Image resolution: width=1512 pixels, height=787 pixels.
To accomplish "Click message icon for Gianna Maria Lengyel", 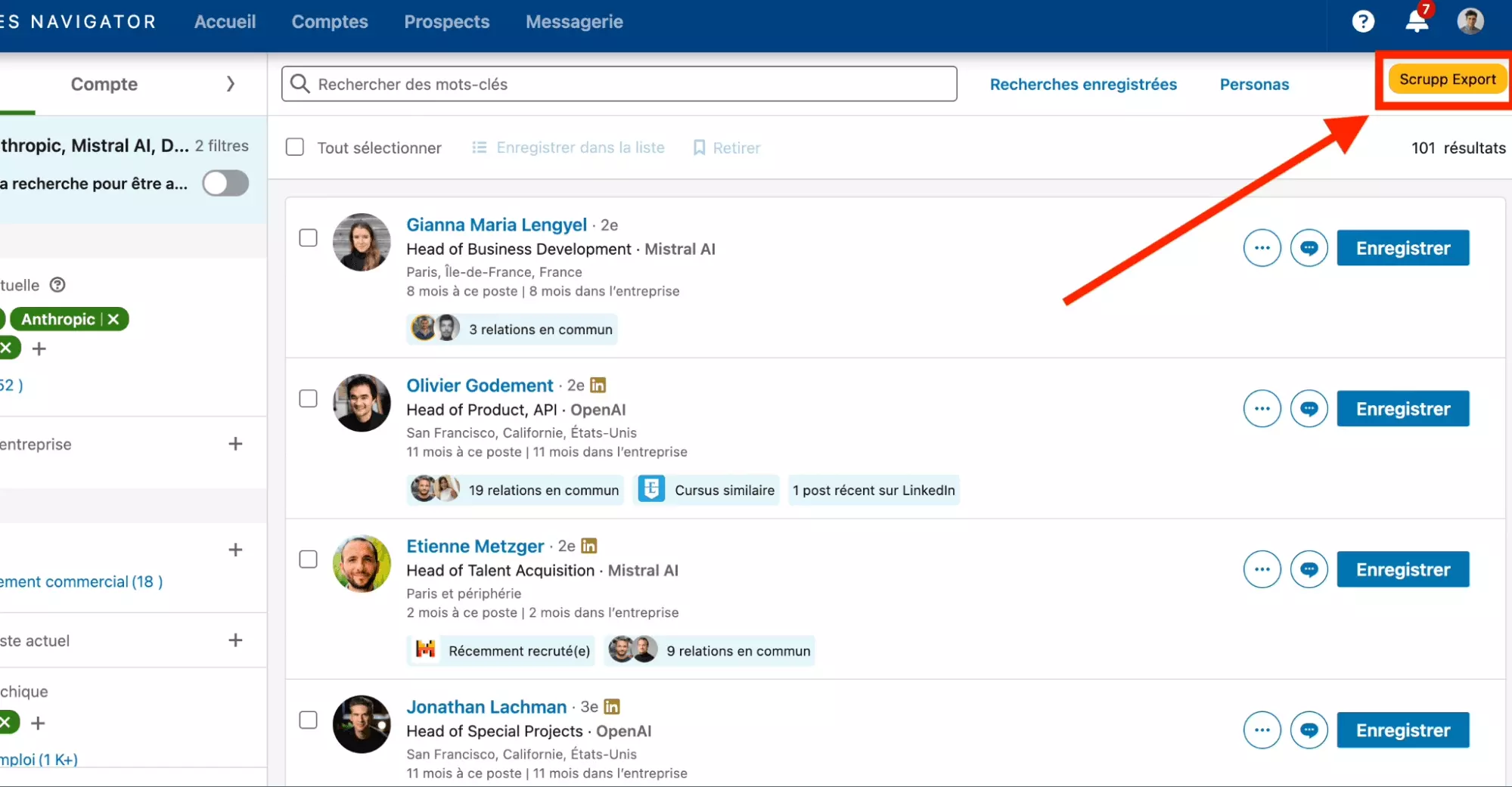I will pyautogui.click(x=1309, y=248).
